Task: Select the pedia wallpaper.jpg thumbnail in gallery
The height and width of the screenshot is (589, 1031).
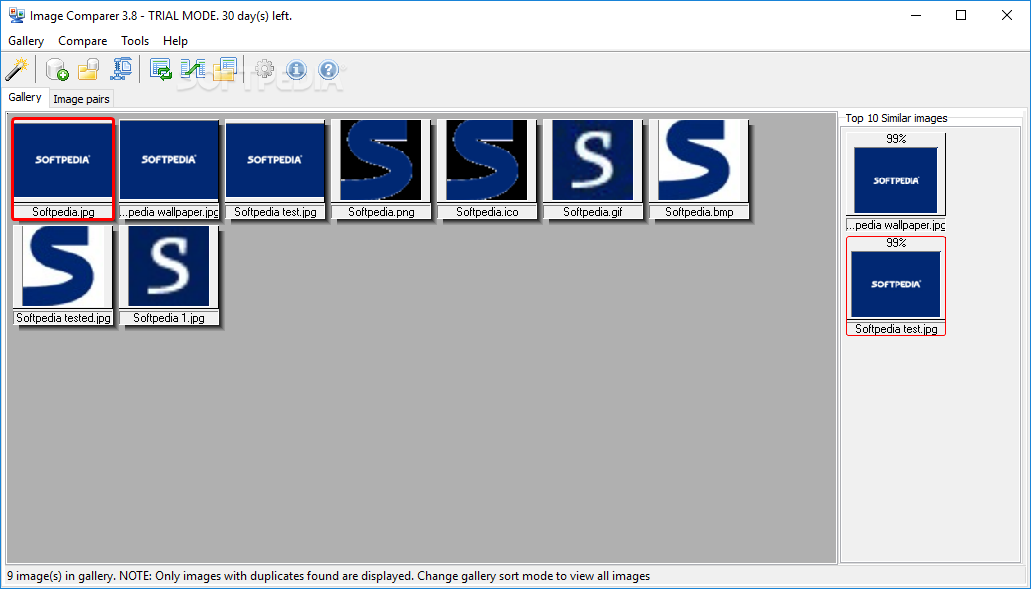Action: 169,169
